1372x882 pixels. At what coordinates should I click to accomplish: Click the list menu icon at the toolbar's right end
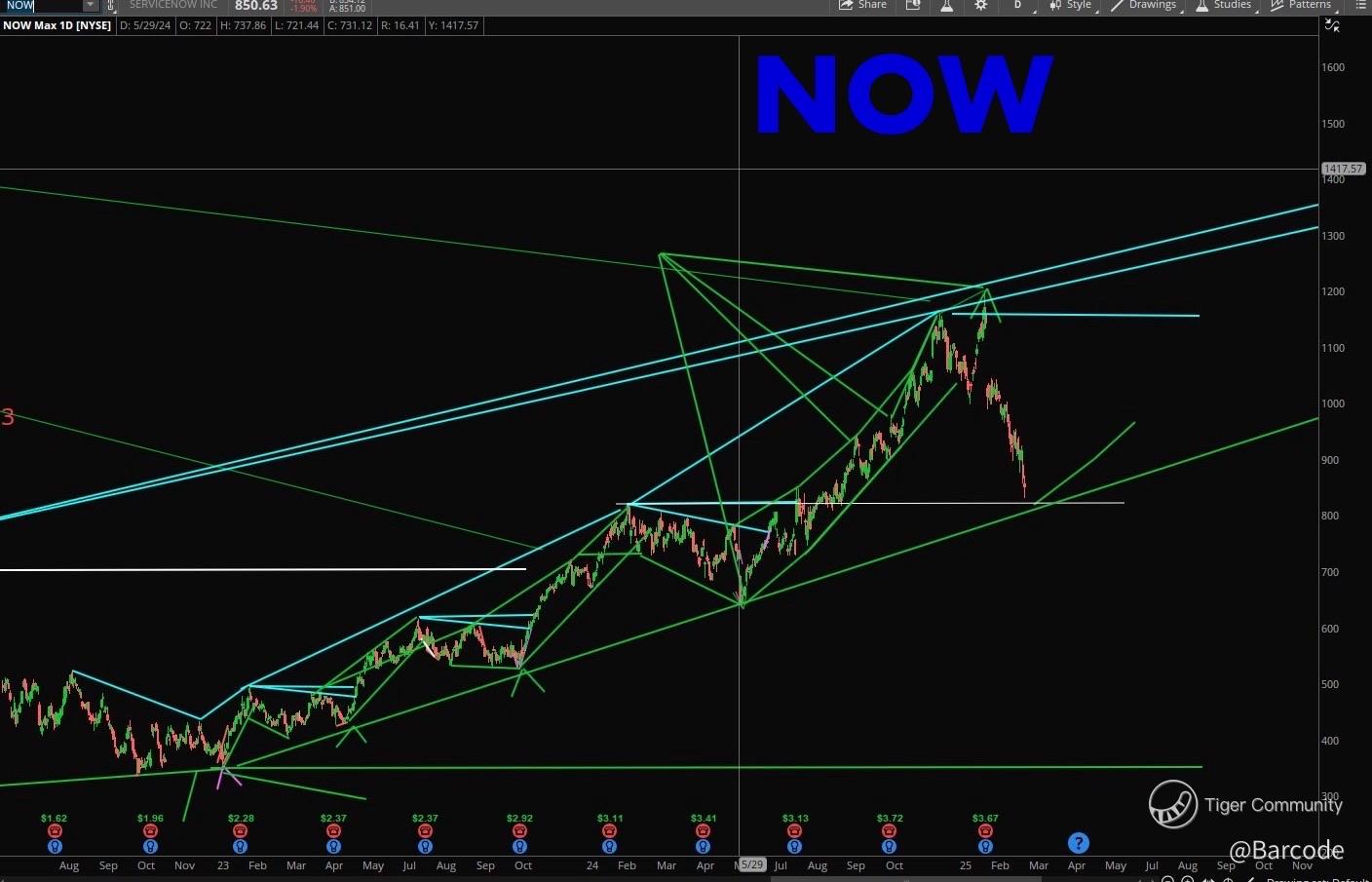point(1360,5)
